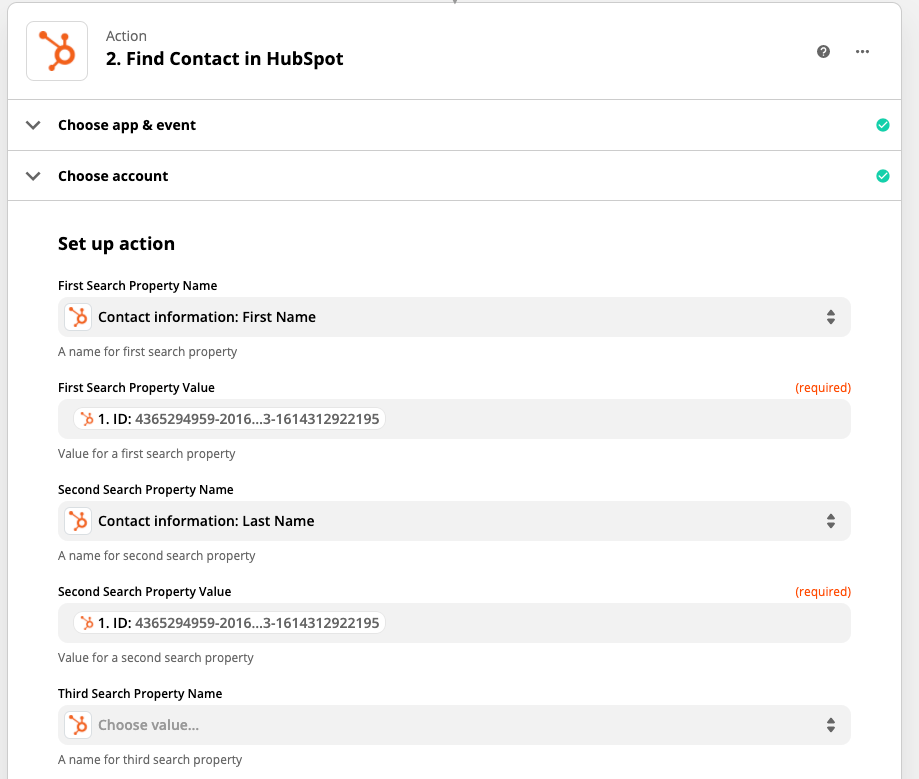The width and height of the screenshot is (919, 779).
Task: Open First Search Property Name dropdown
Action: click(454, 317)
